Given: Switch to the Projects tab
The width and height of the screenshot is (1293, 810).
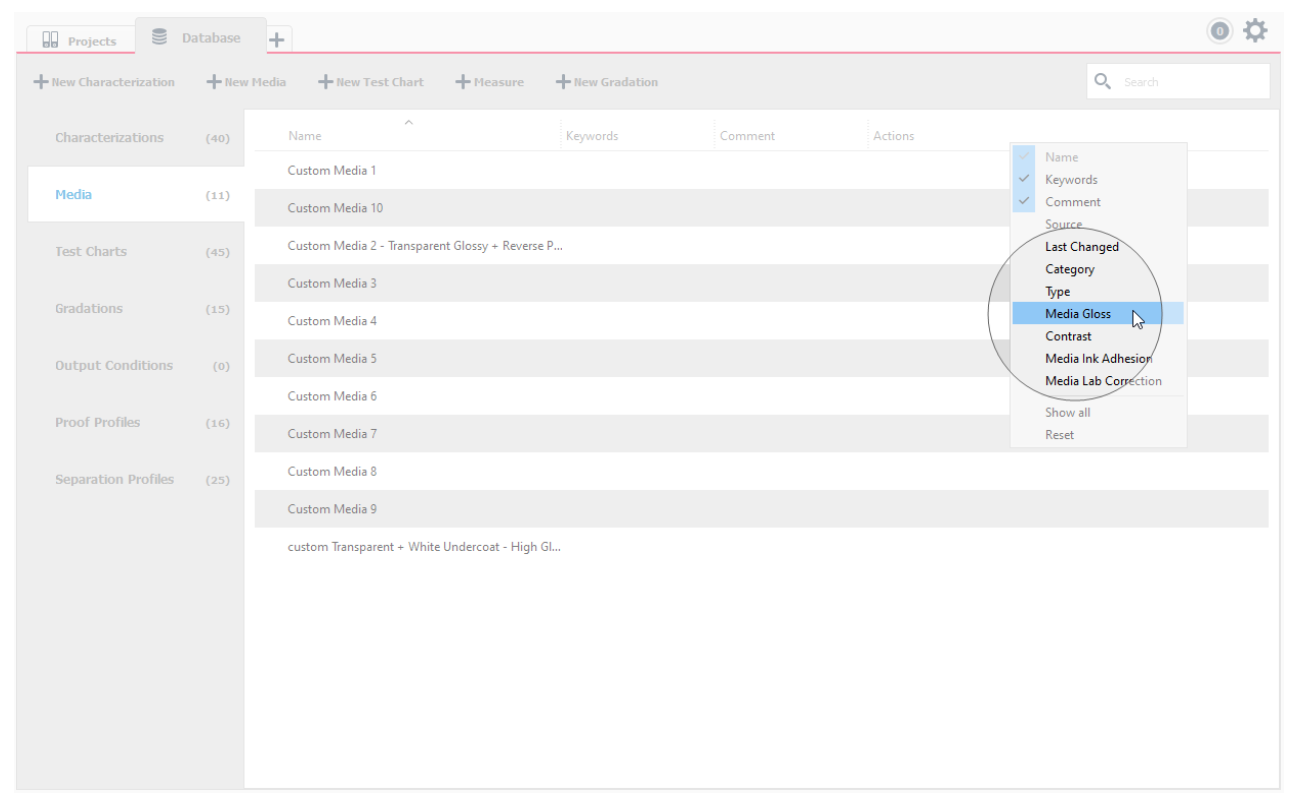Looking at the screenshot, I should click(80, 41).
